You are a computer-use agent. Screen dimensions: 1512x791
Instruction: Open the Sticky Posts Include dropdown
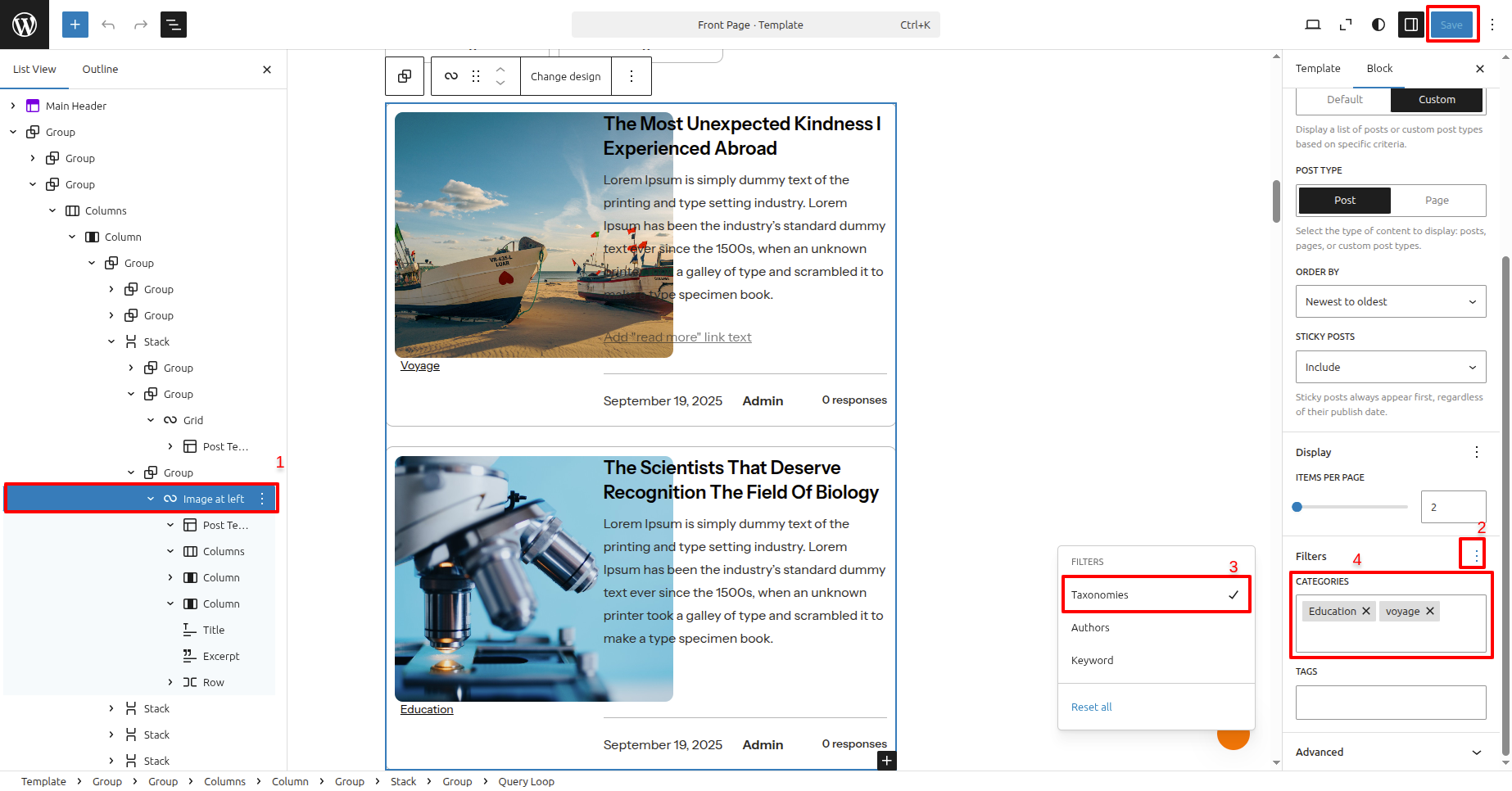pyautogui.click(x=1390, y=367)
